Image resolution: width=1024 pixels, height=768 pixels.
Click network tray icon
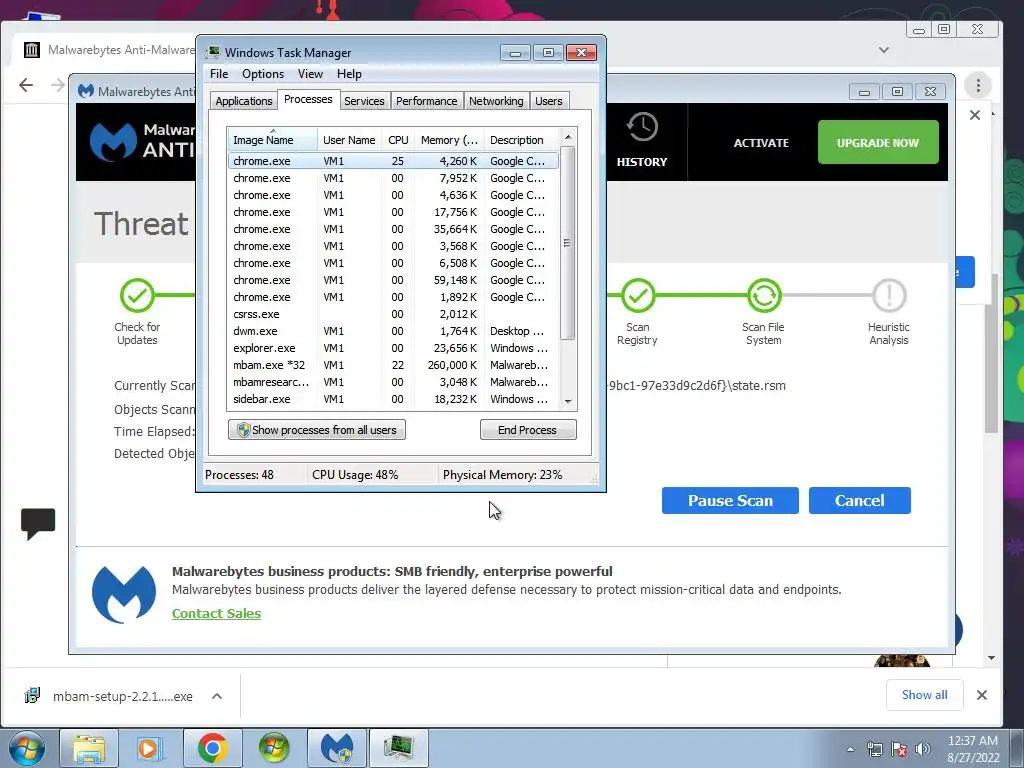(874, 749)
